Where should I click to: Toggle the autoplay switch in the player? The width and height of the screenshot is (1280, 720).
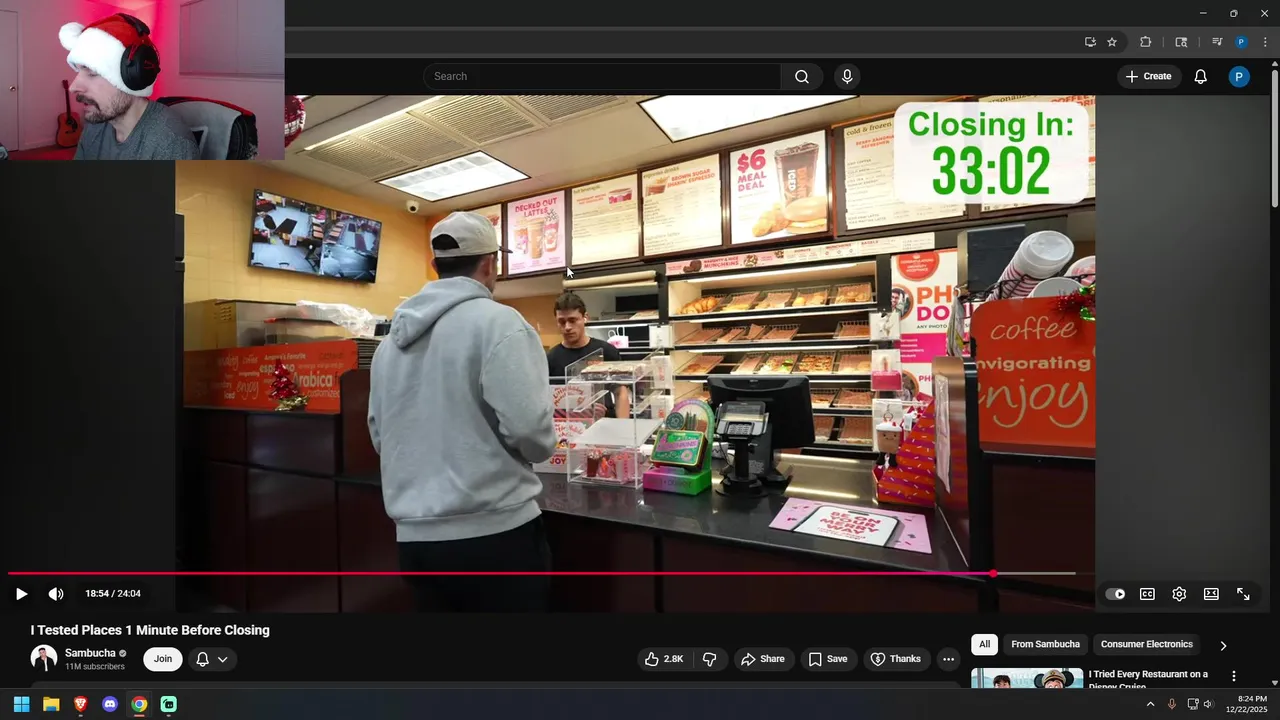pos(1115,594)
